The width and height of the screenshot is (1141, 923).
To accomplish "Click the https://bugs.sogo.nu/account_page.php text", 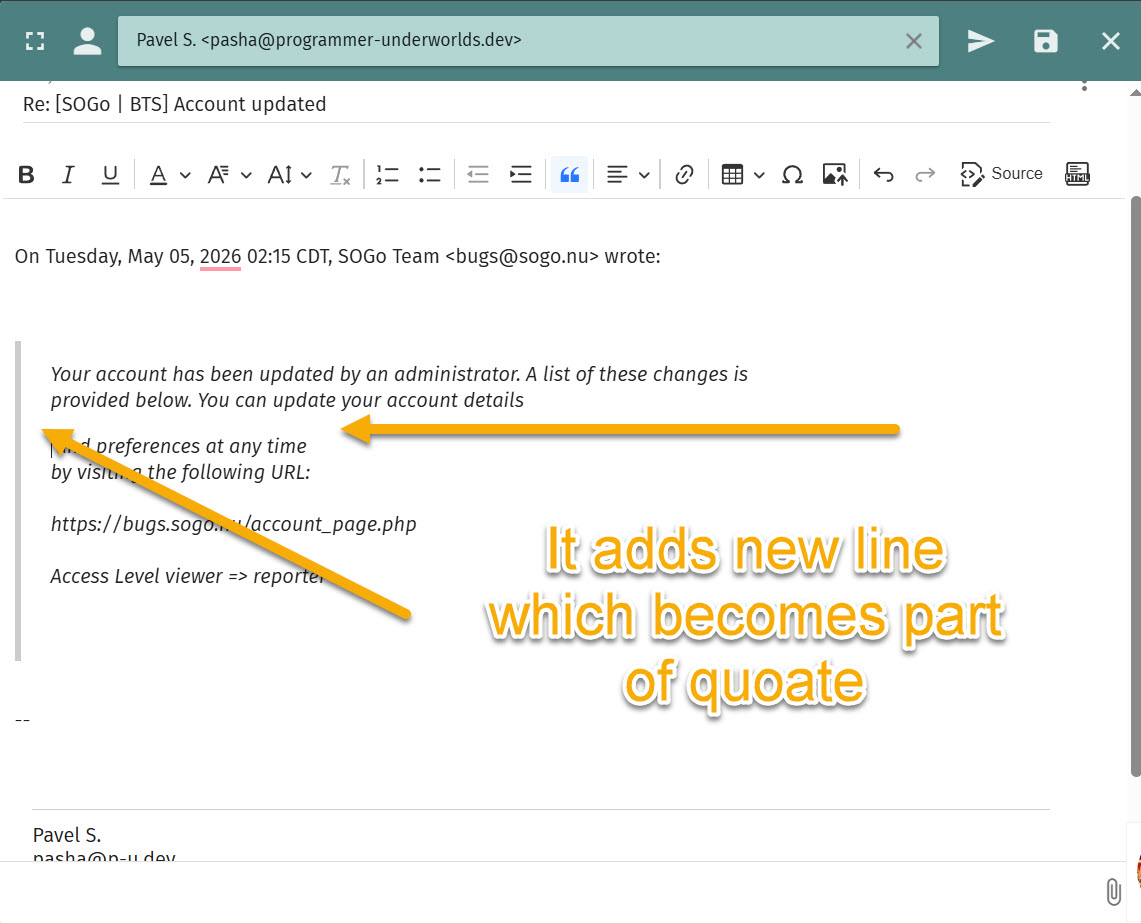I will pos(233,524).
